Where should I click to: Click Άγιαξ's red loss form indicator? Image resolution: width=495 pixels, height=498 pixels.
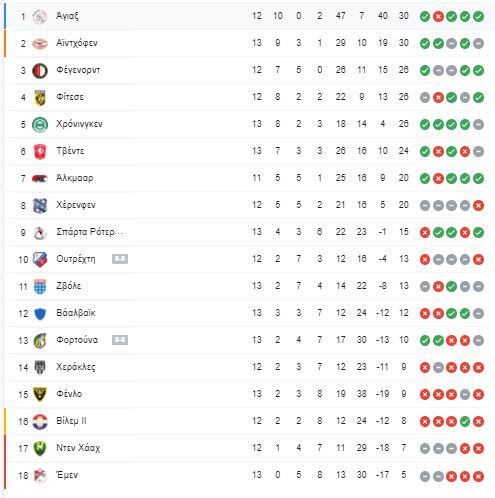(x=438, y=16)
